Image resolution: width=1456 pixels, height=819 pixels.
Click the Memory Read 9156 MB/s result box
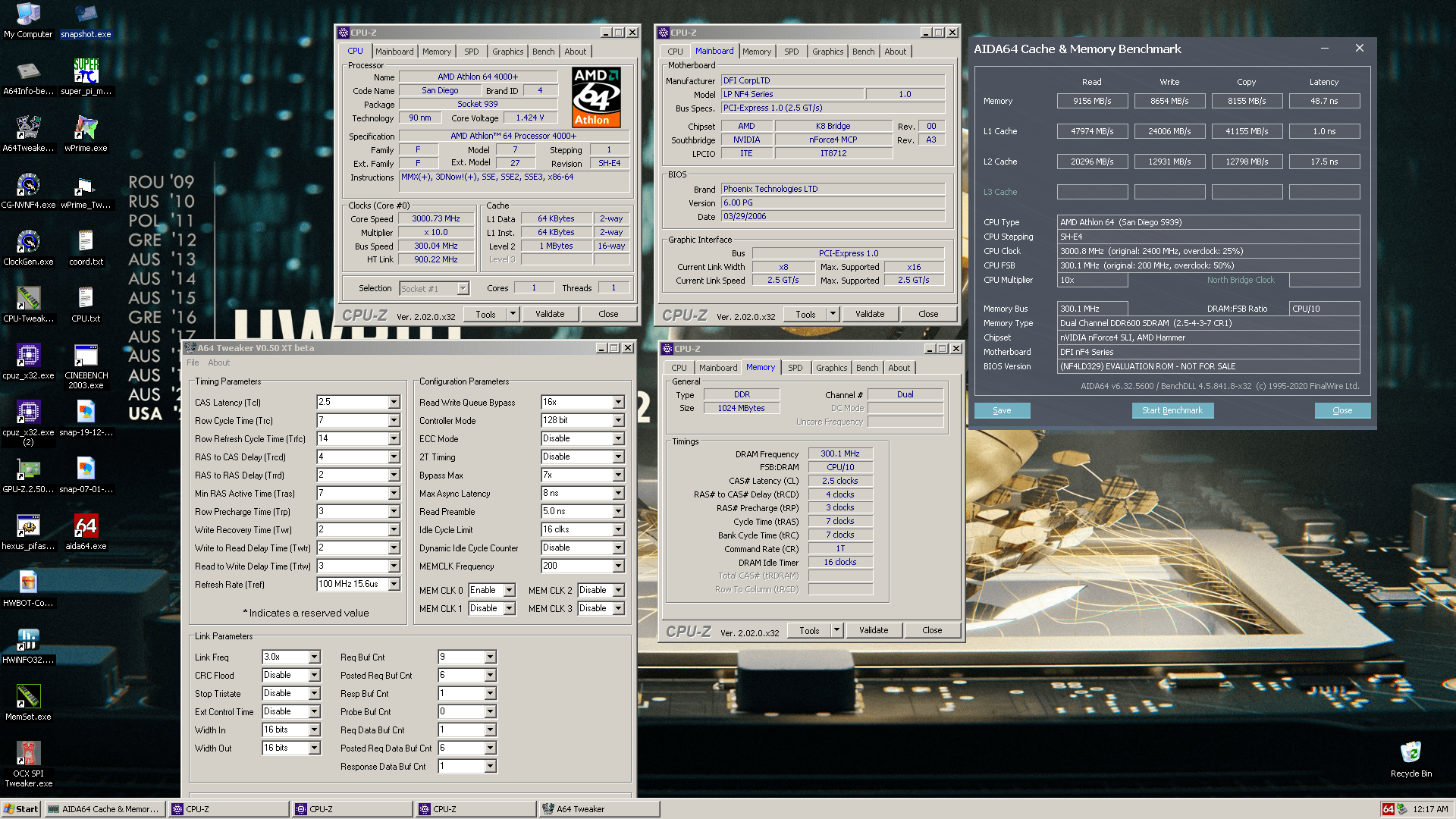click(1092, 101)
